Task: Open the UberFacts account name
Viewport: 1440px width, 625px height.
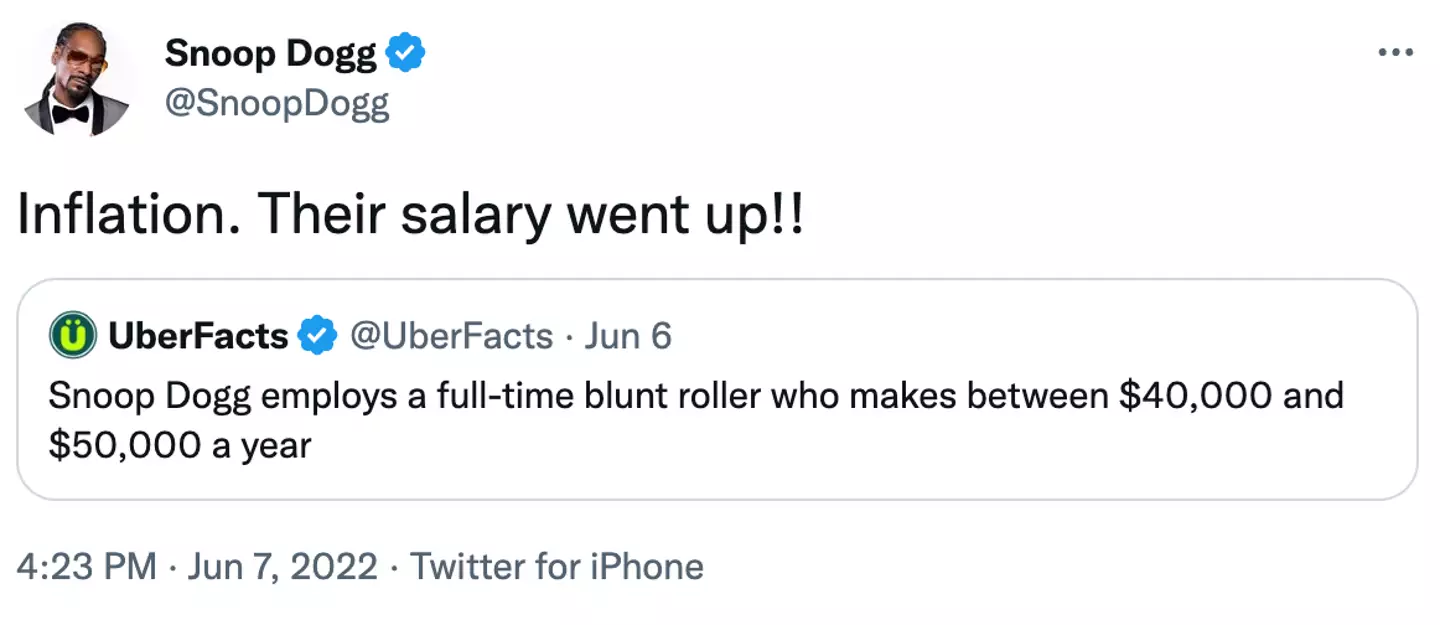Action: coord(198,337)
